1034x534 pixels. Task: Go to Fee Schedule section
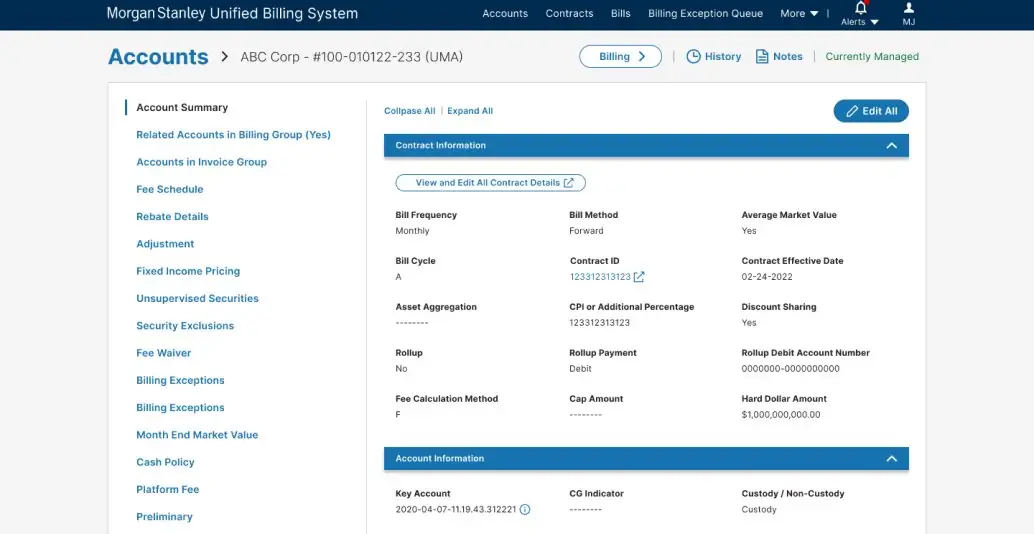[x=169, y=189]
